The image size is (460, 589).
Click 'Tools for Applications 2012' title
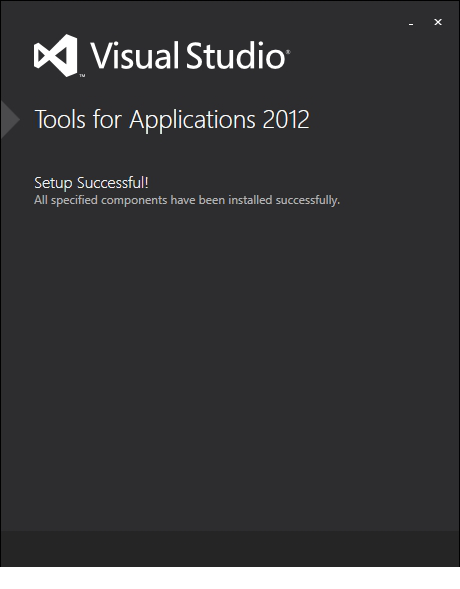pyautogui.click(x=172, y=120)
